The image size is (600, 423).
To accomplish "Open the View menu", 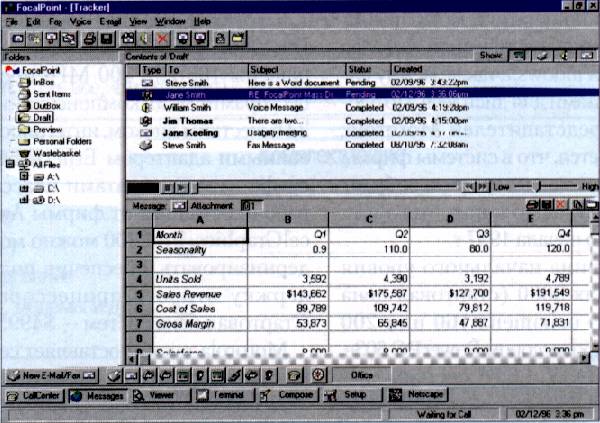I will tap(138, 22).
